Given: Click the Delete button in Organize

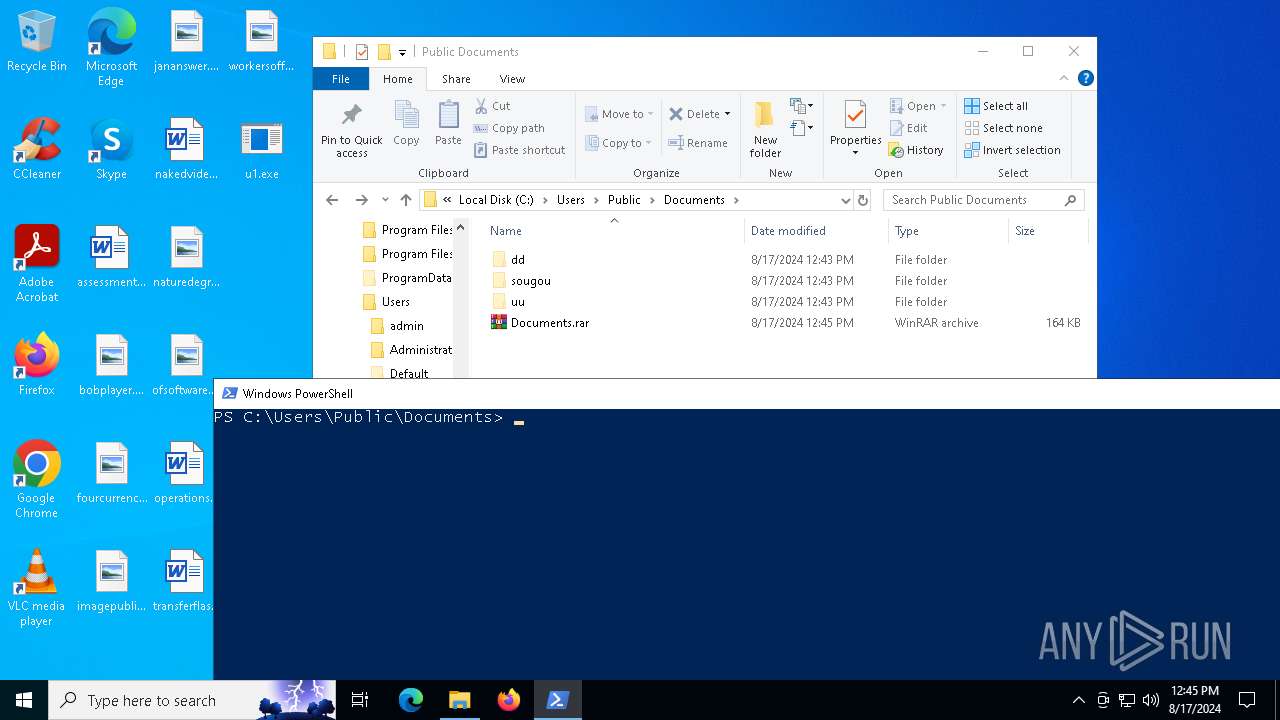Looking at the screenshot, I should click(x=699, y=114).
